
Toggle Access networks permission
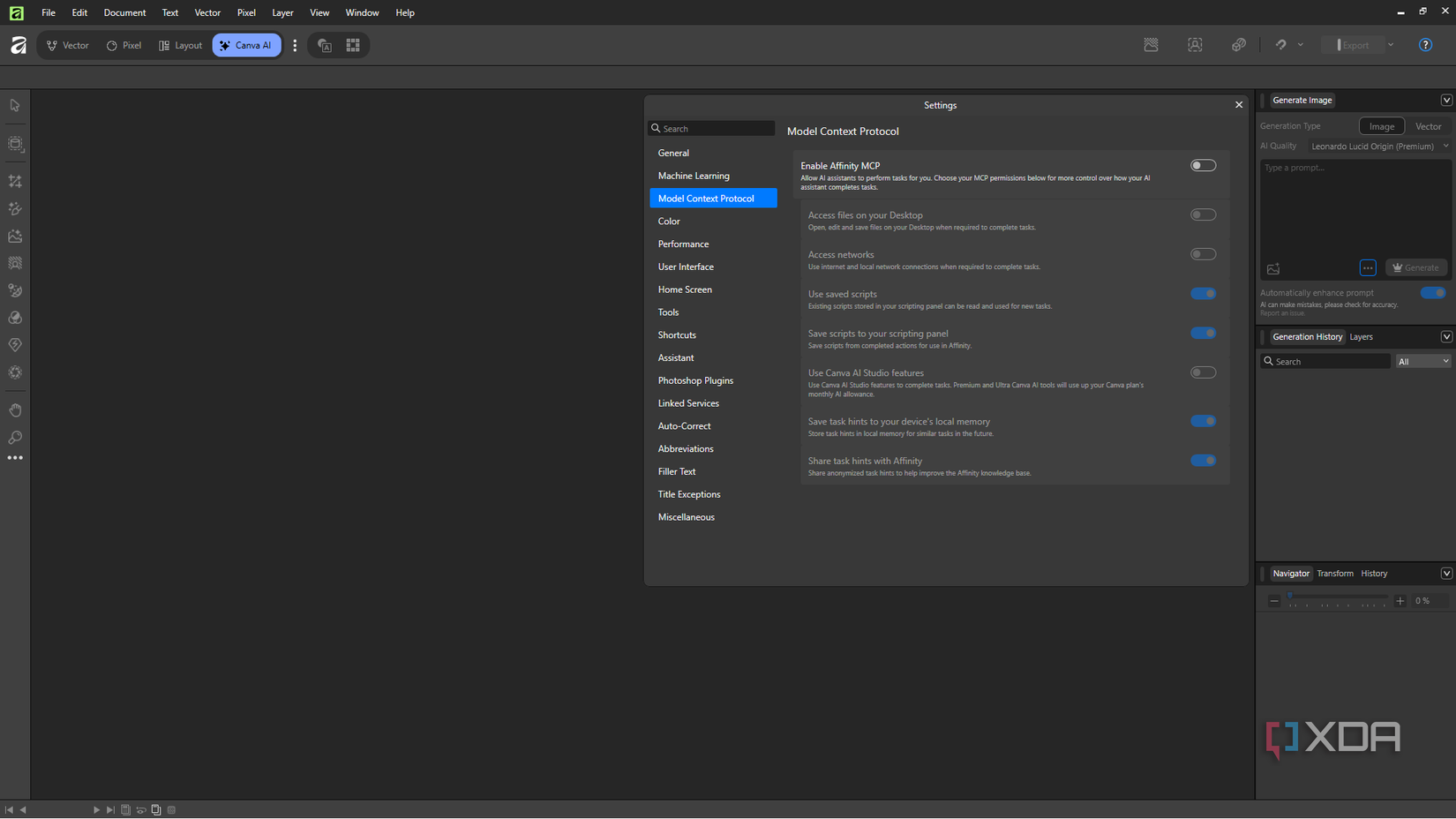(x=1203, y=254)
